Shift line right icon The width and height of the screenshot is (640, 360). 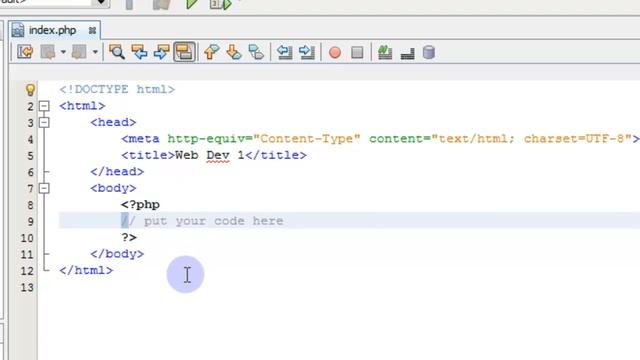click(x=307, y=52)
